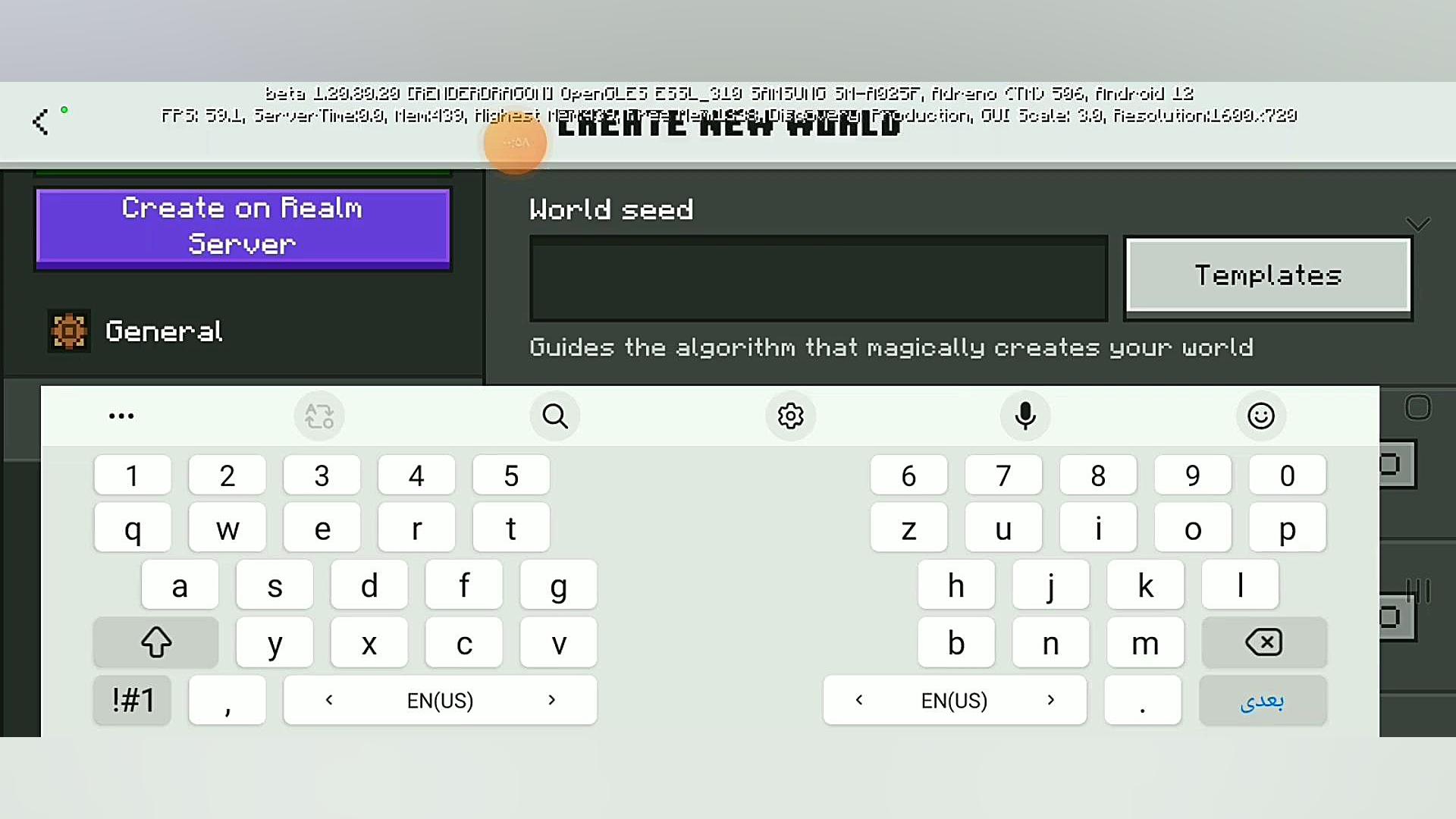1456x819 pixels.
Task: Tap the number 1 key
Action: click(x=133, y=475)
